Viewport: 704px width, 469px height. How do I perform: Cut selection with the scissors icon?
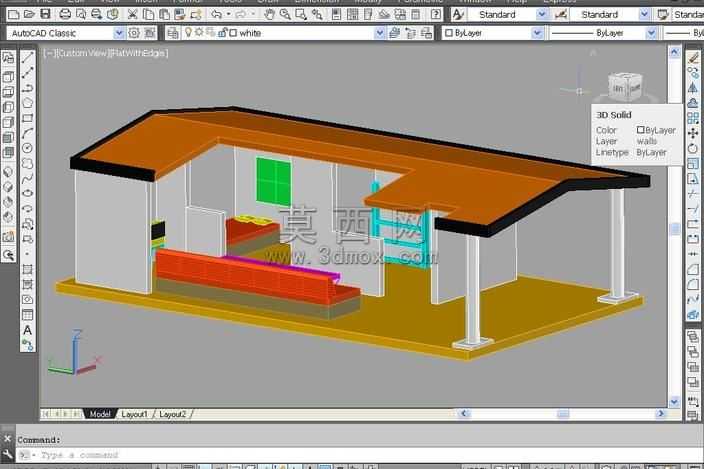click(x=132, y=15)
